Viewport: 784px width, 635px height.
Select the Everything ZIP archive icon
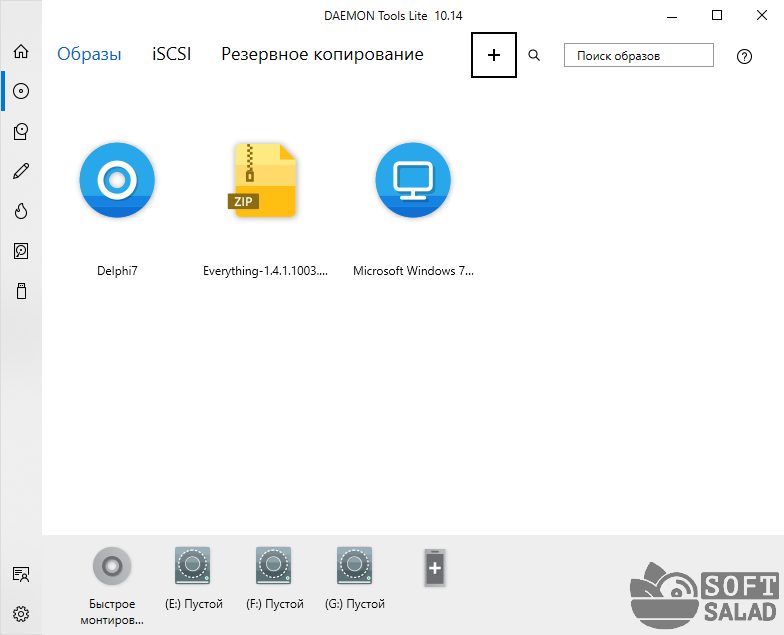click(x=264, y=180)
